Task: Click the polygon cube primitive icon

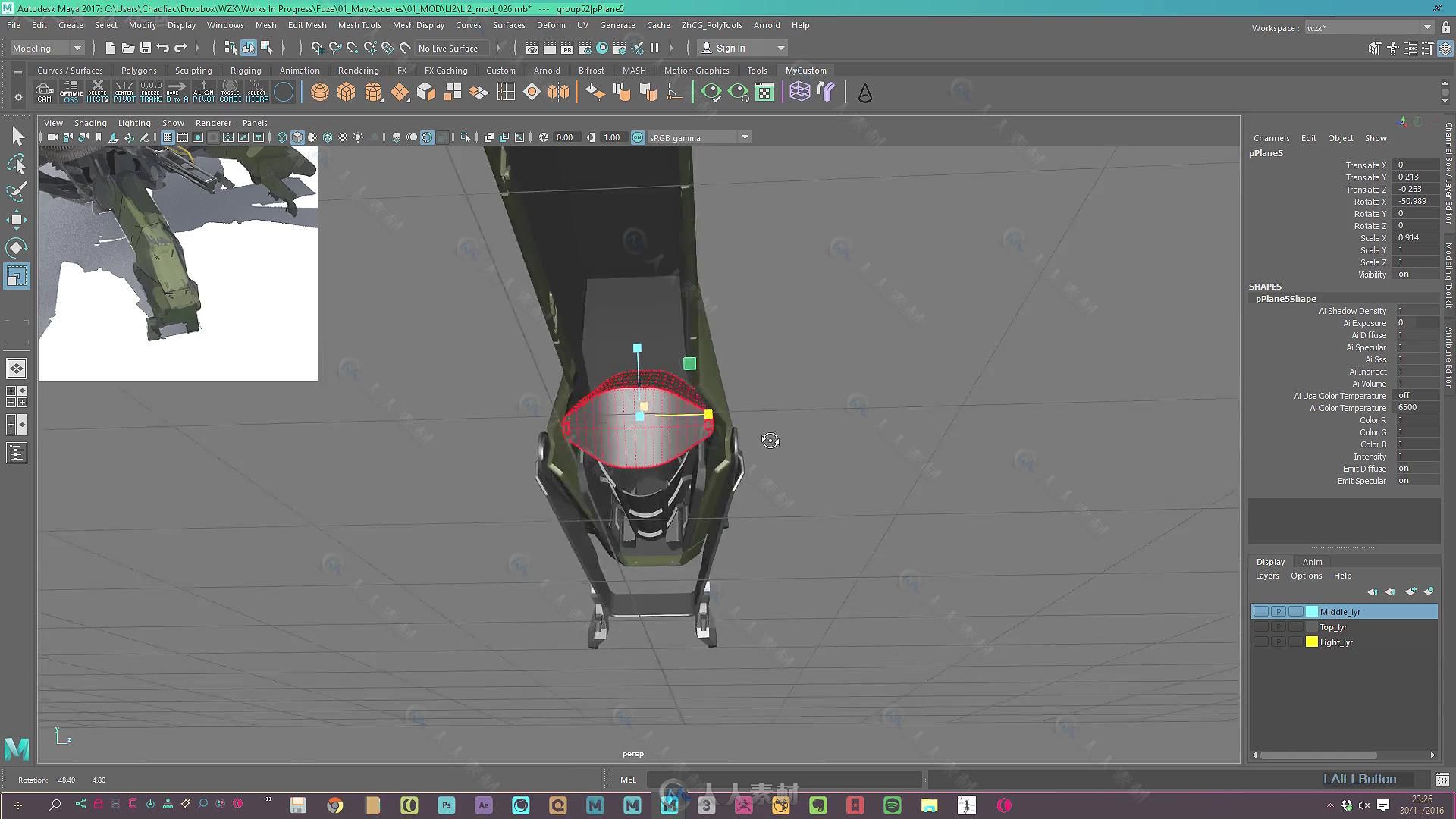Action: (x=345, y=92)
